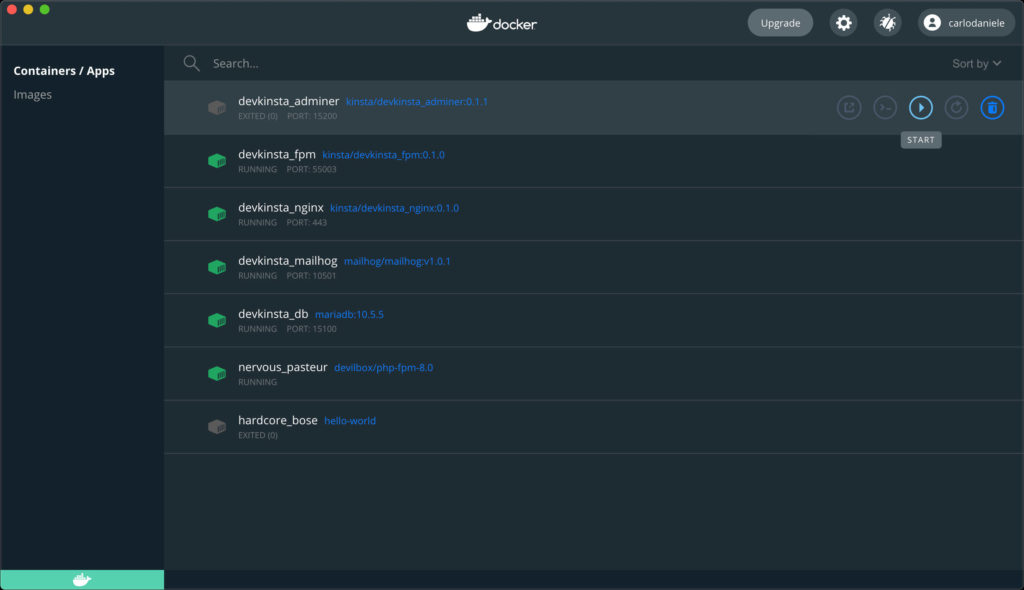Click the grey devkinsta_adminer container icon
1024x590 pixels.
[217, 108]
